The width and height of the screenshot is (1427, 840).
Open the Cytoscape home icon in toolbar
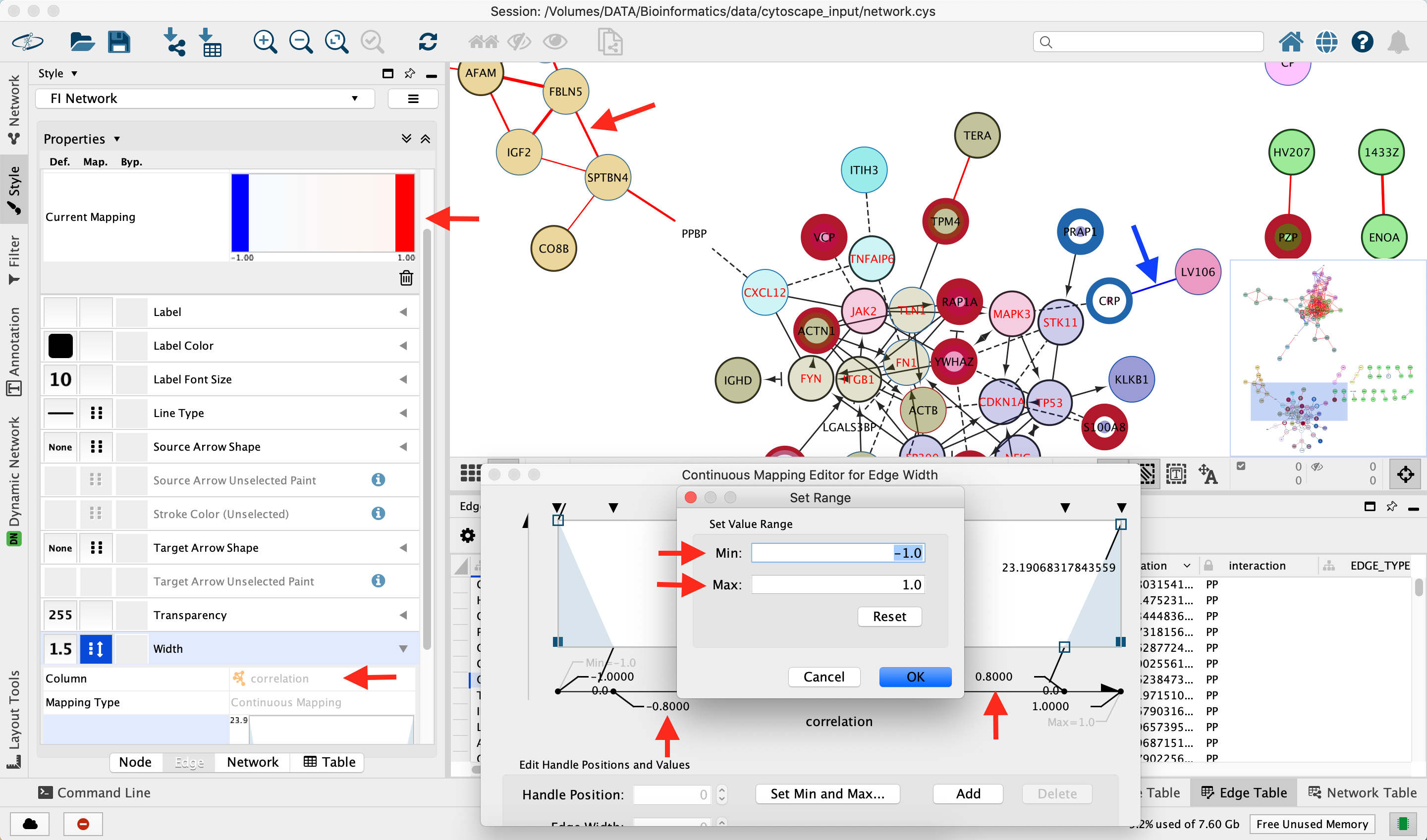[1291, 42]
